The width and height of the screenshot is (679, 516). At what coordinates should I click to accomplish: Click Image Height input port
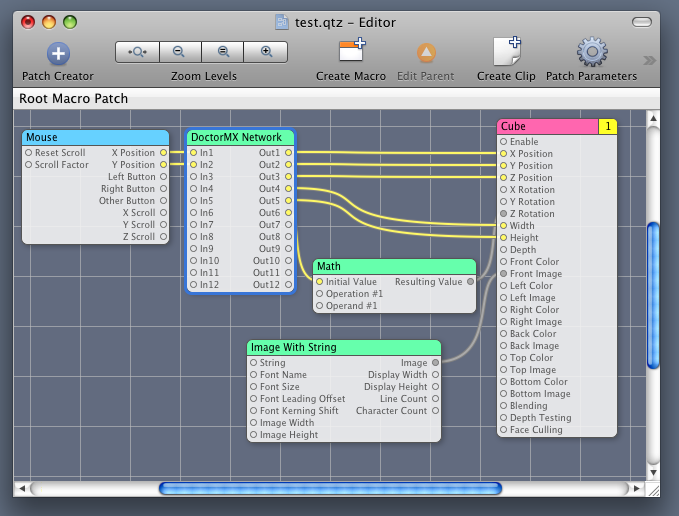click(253, 435)
